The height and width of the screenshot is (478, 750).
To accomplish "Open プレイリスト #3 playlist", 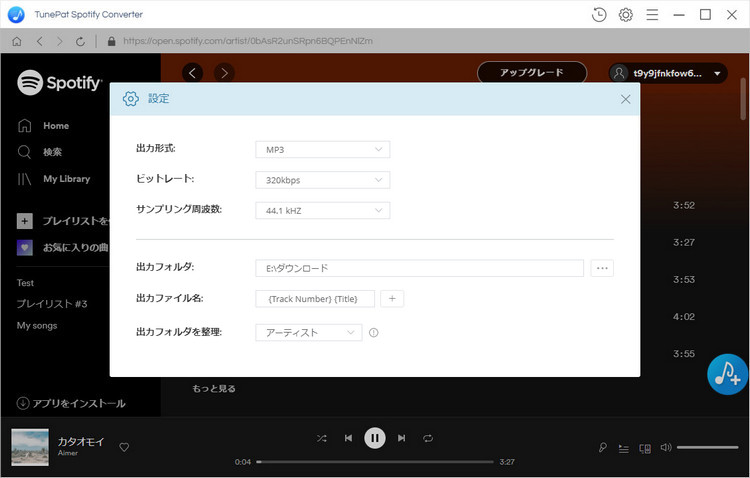I will pos(52,304).
